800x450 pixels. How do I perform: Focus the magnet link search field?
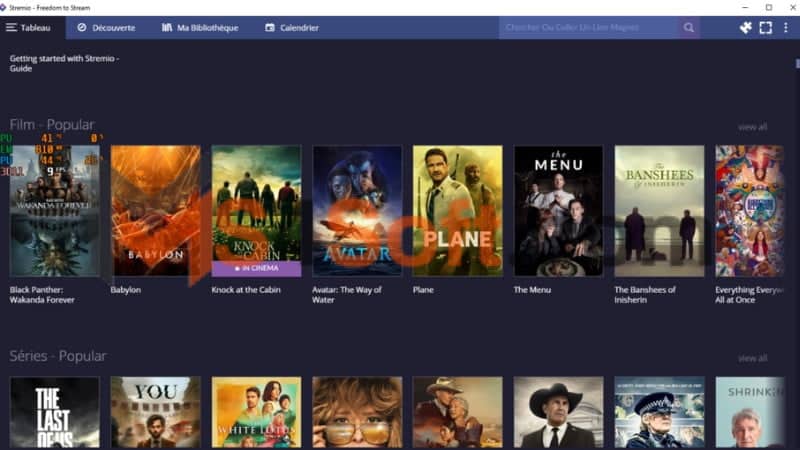tap(589, 28)
